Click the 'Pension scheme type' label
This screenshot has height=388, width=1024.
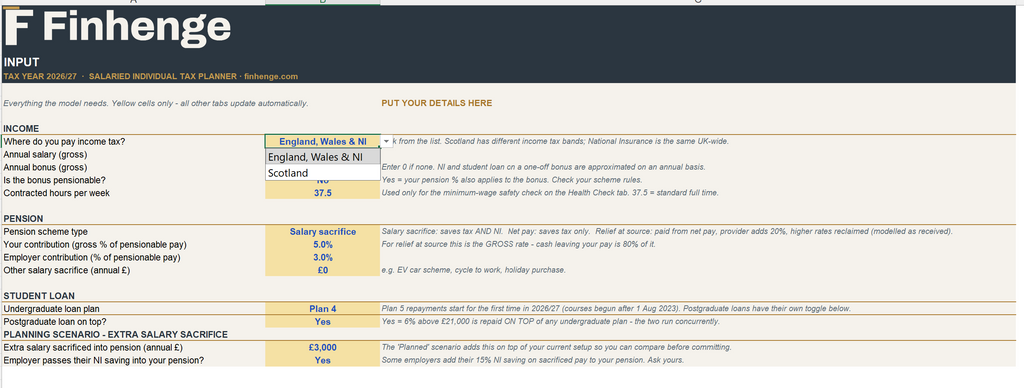[x=45, y=232]
